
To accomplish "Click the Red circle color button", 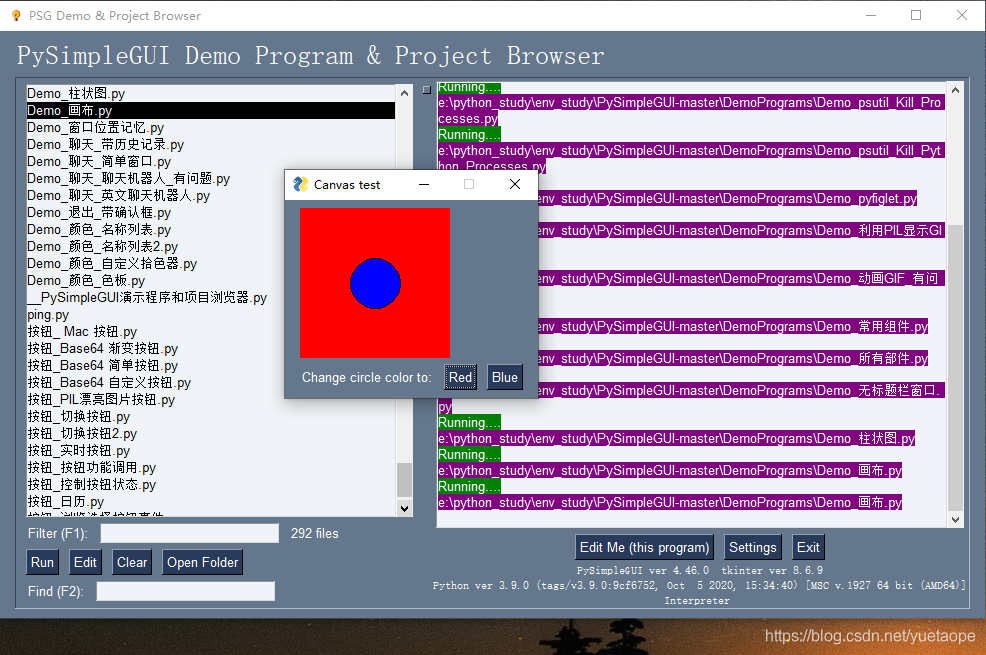I will coord(460,377).
